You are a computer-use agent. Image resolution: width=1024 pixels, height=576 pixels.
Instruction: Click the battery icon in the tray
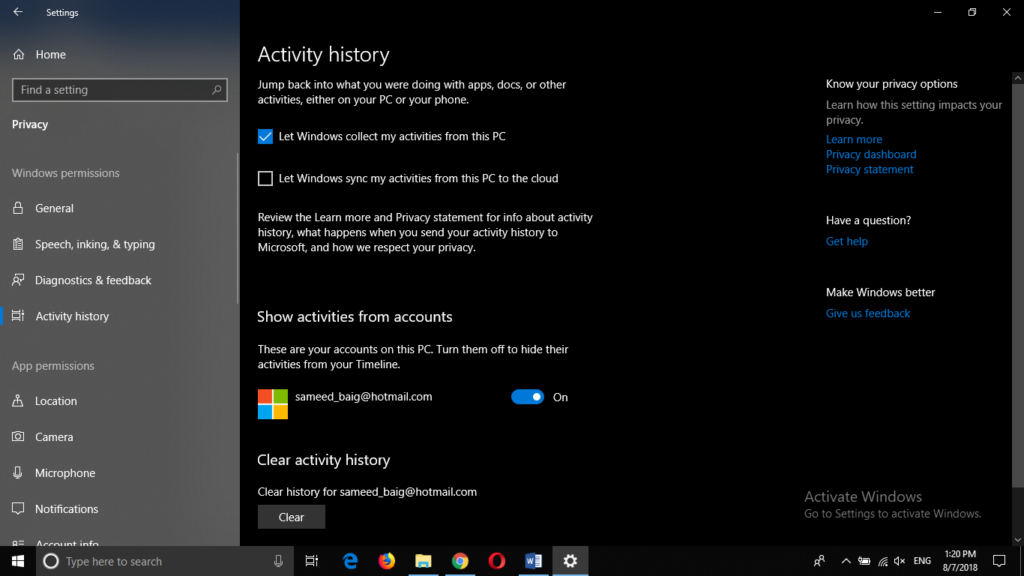pos(864,561)
